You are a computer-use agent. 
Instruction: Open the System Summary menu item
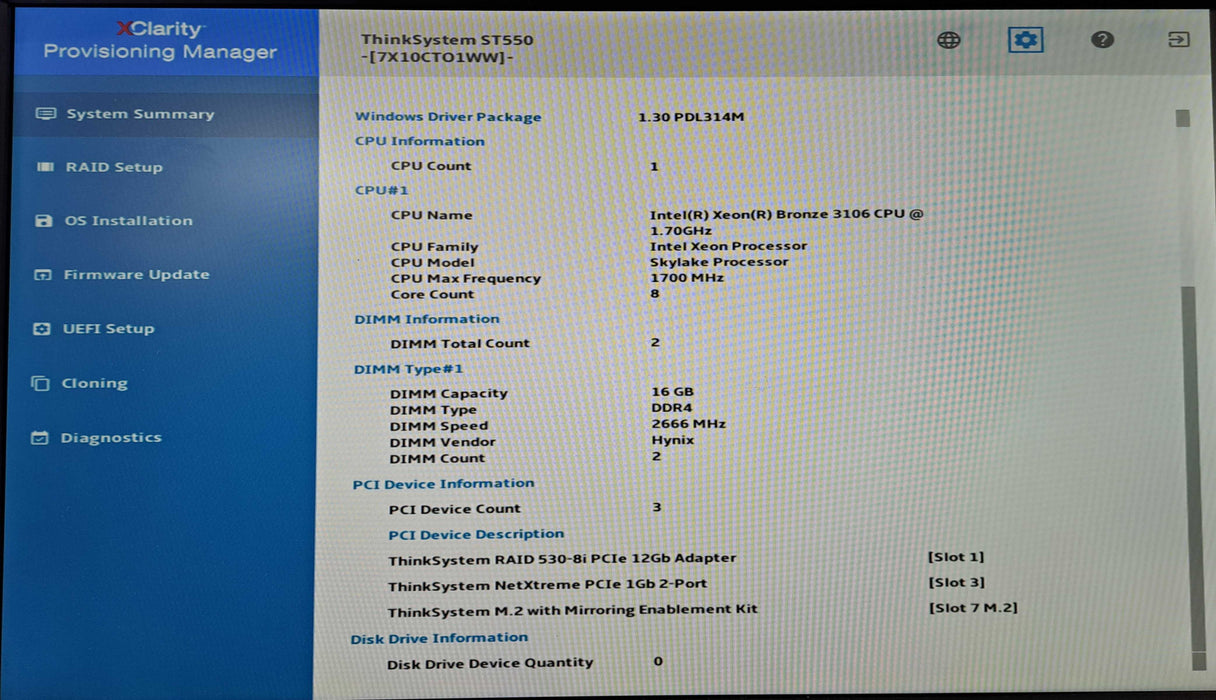coord(140,114)
